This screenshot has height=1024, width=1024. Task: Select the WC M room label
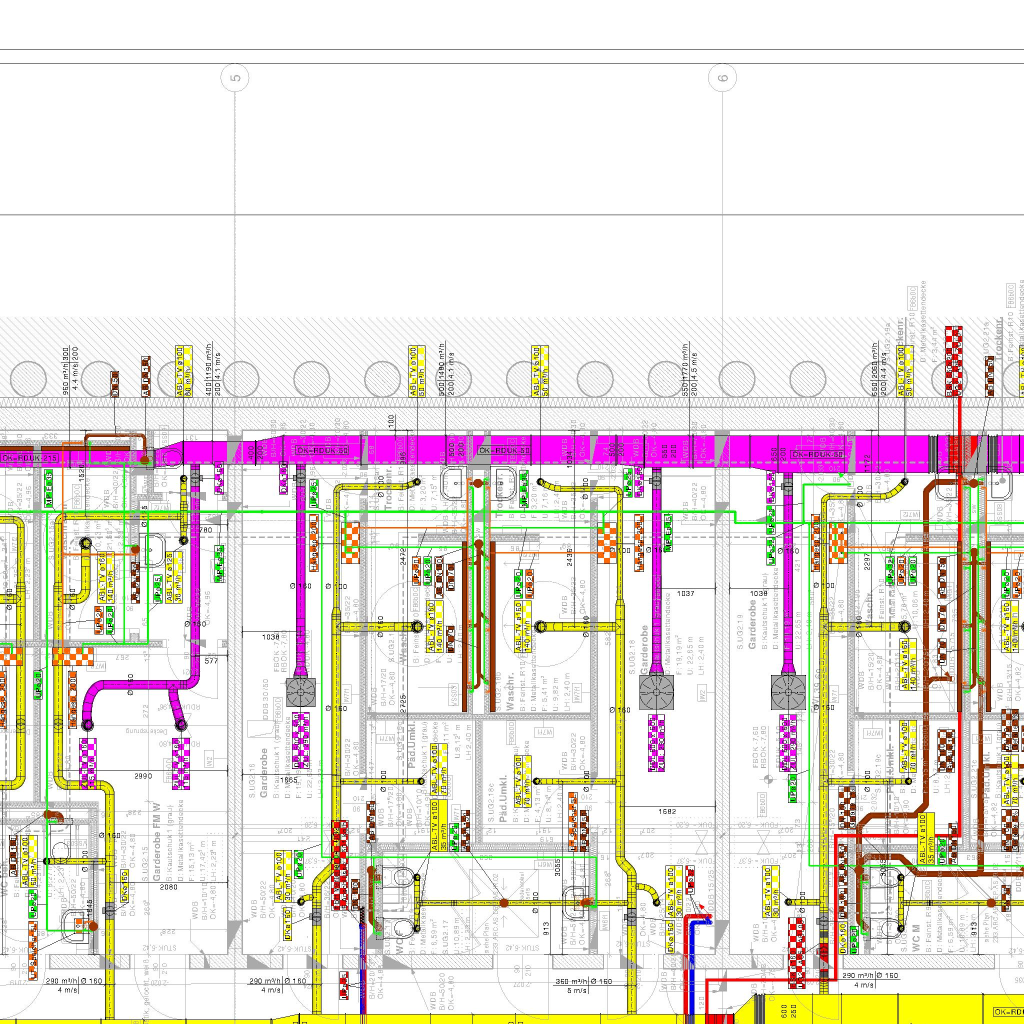[x=914, y=938]
